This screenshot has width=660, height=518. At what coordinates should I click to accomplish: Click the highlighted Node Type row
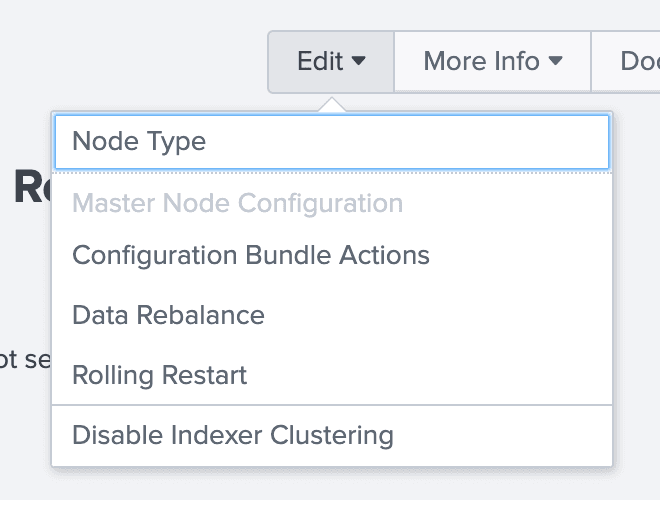pyautogui.click(x=332, y=142)
